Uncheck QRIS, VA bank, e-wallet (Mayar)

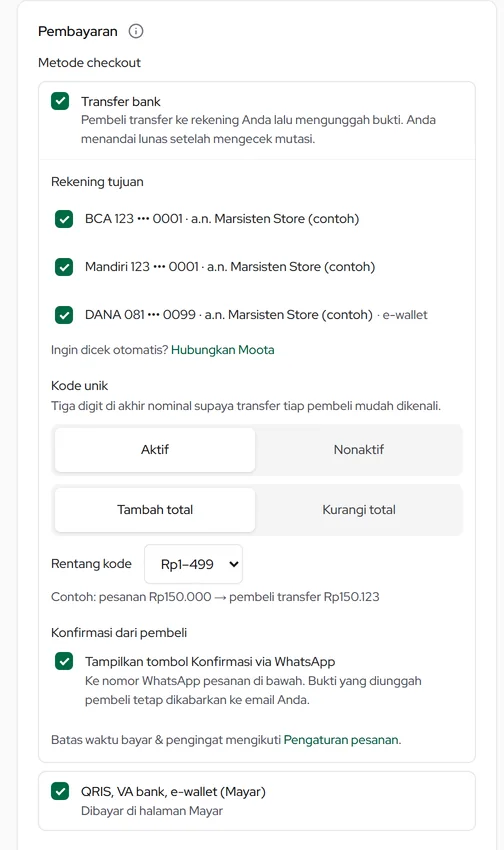tap(60, 791)
